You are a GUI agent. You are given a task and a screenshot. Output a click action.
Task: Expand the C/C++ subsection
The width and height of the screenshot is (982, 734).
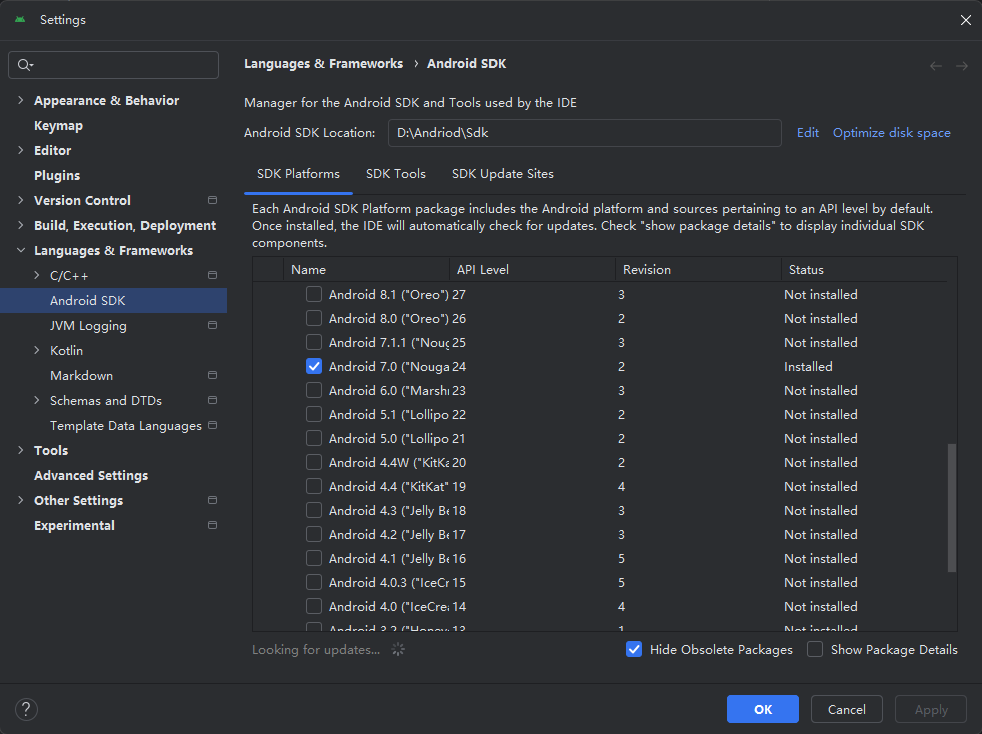coord(36,276)
